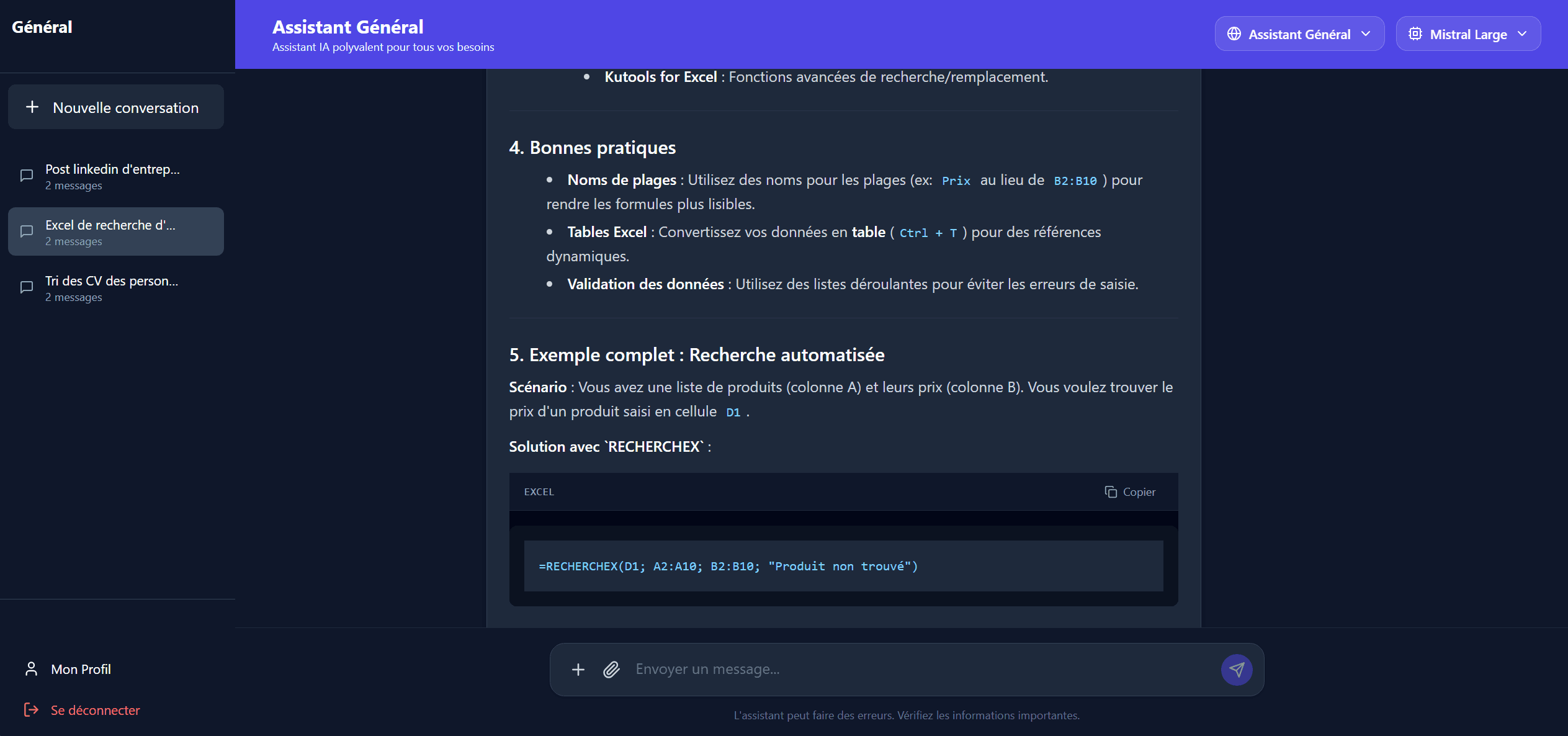
Task: Click Se déconnecter to log out
Action: point(94,710)
